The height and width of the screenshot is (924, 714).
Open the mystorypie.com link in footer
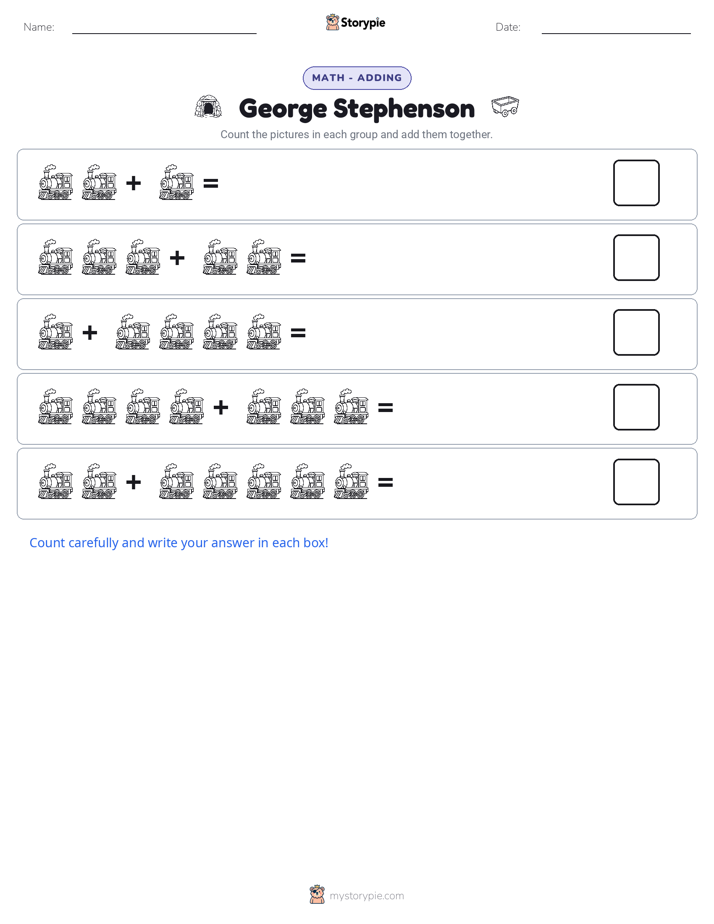(366, 896)
